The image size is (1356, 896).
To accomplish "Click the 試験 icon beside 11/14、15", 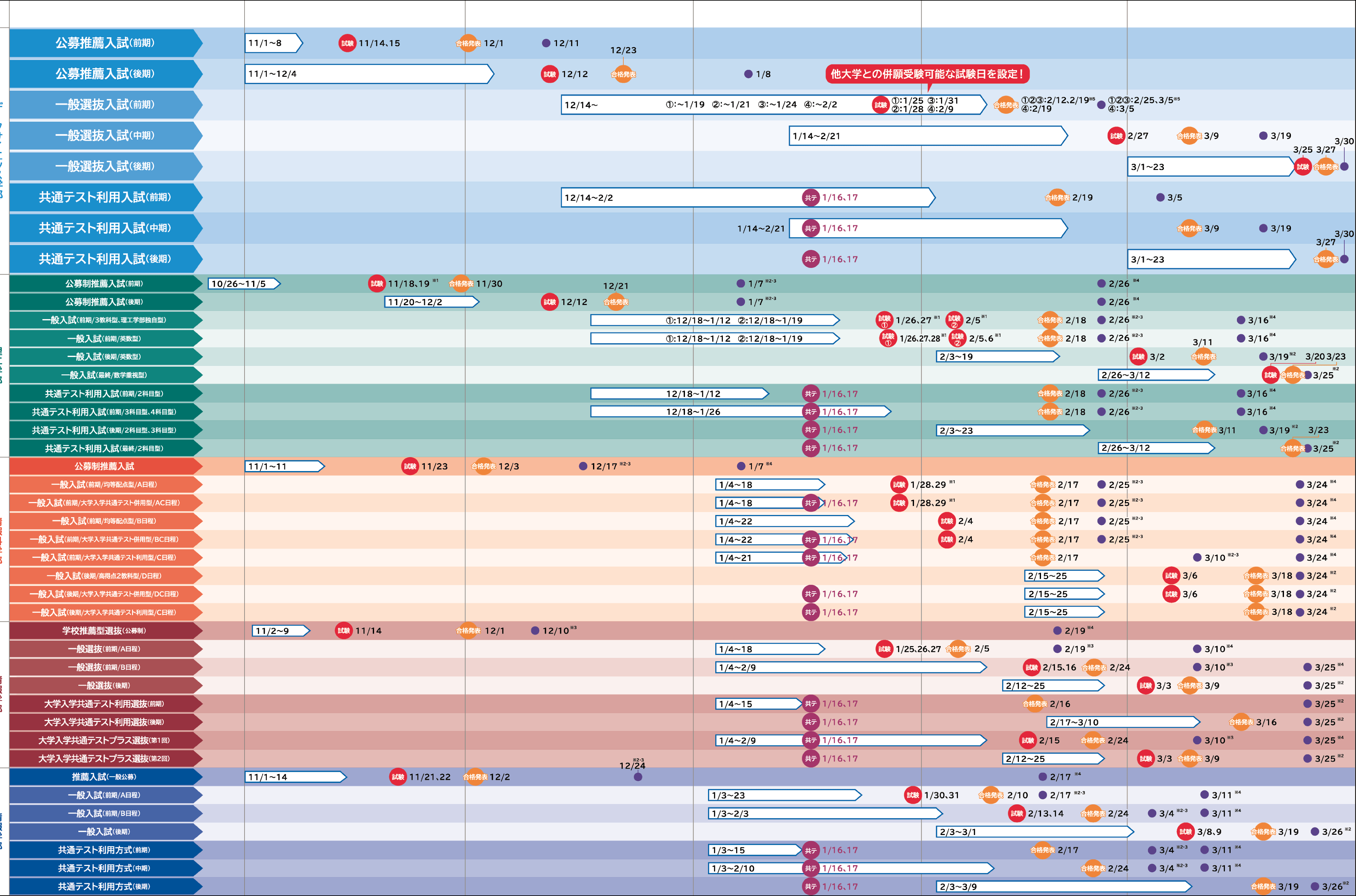I will coord(348,43).
